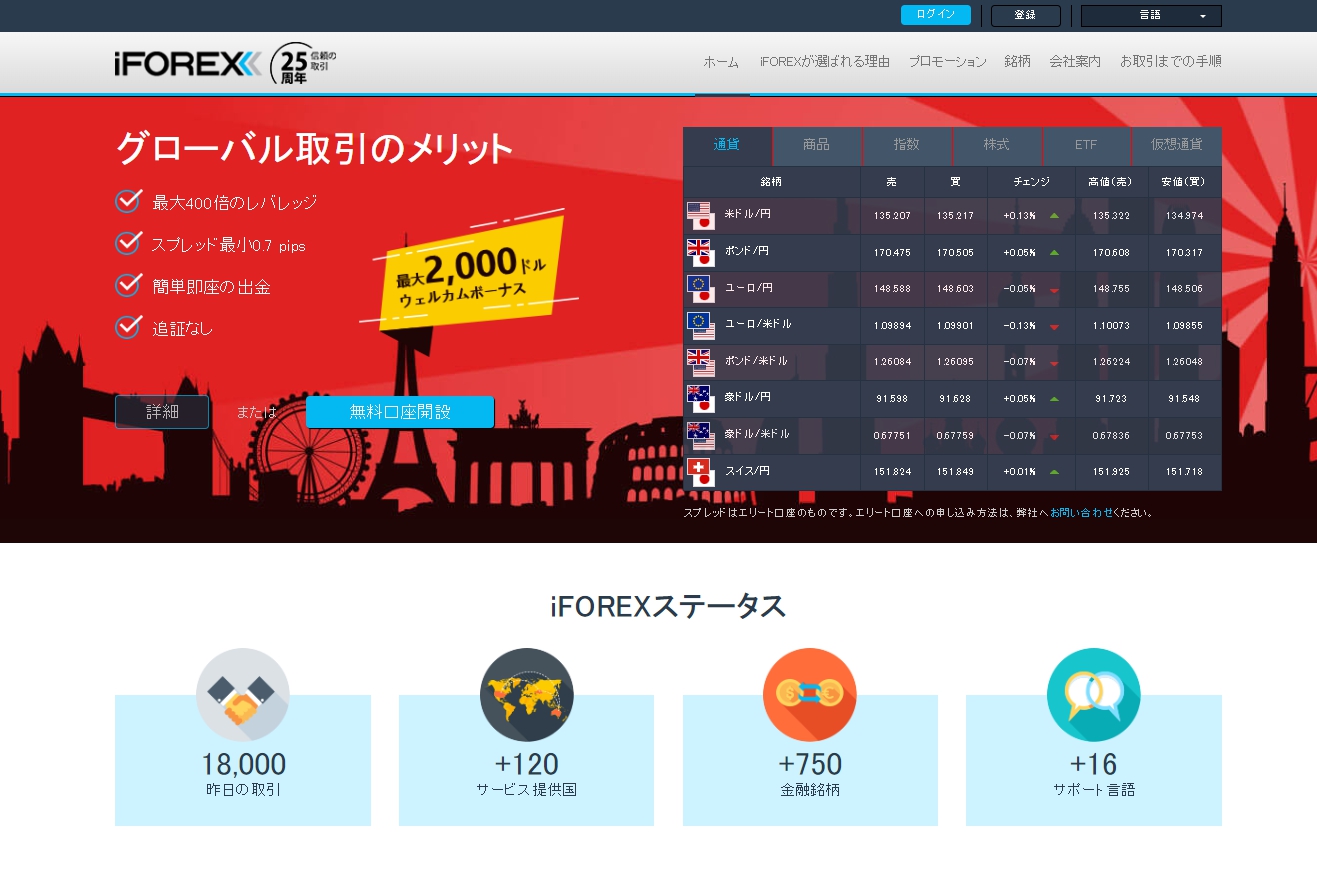This screenshot has width=1317, height=892.
Task: Click the 登録 button
Action: coord(1026,16)
